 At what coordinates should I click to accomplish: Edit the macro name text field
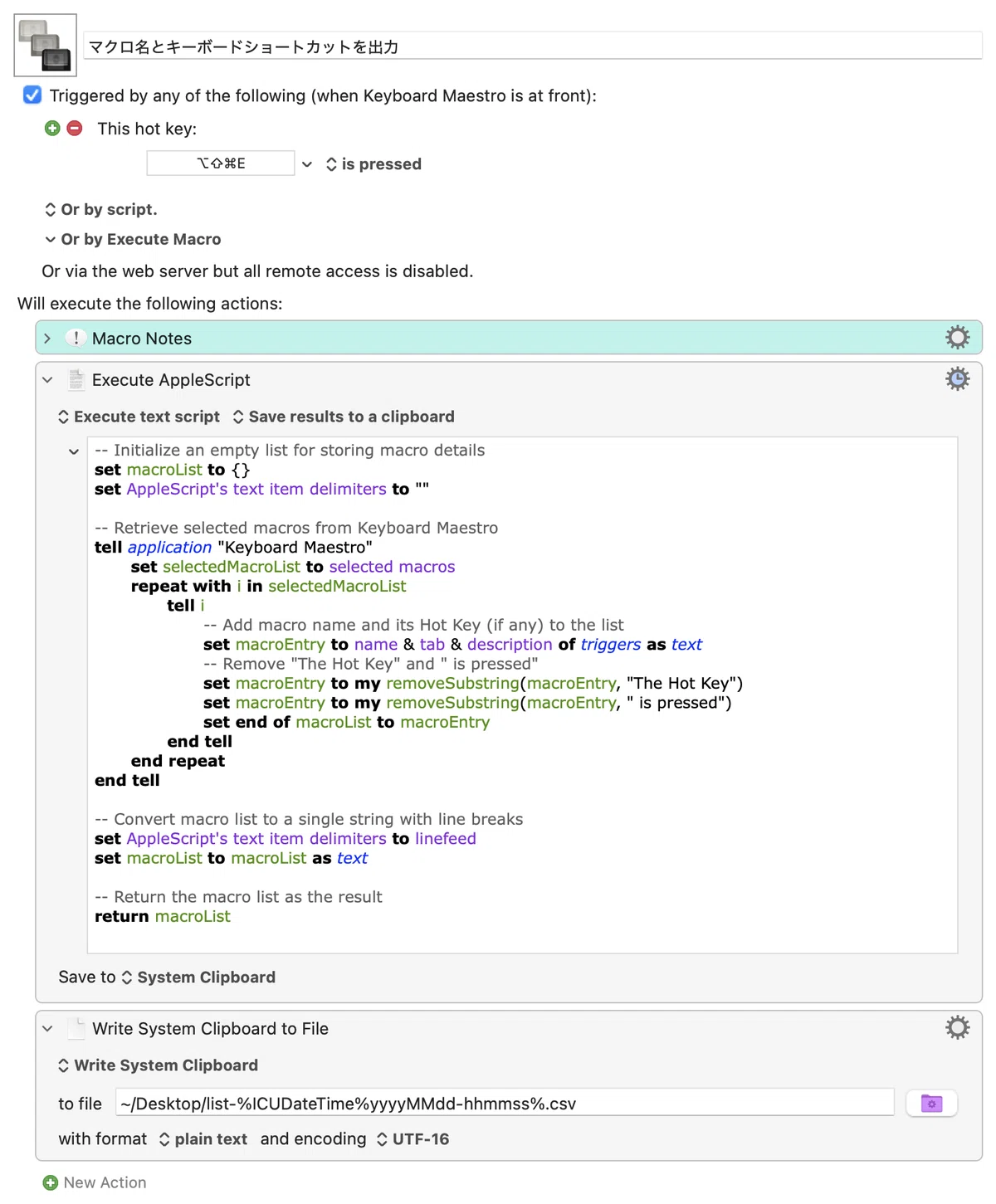(x=533, y=46)
